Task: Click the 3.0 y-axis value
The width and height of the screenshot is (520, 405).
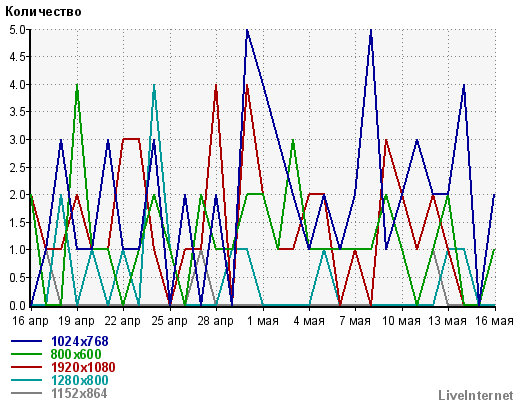Action: 17,140
